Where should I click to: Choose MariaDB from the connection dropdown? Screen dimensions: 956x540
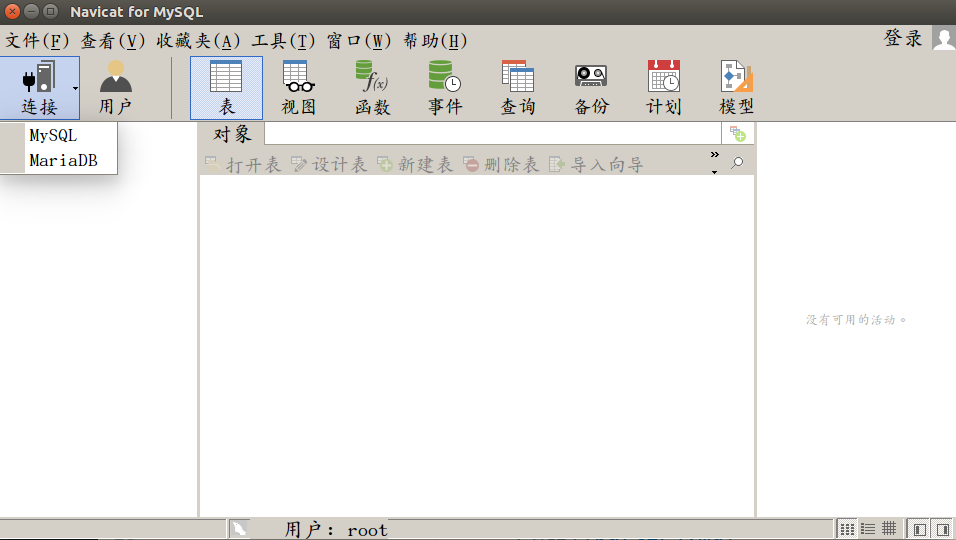coord(63,160)
